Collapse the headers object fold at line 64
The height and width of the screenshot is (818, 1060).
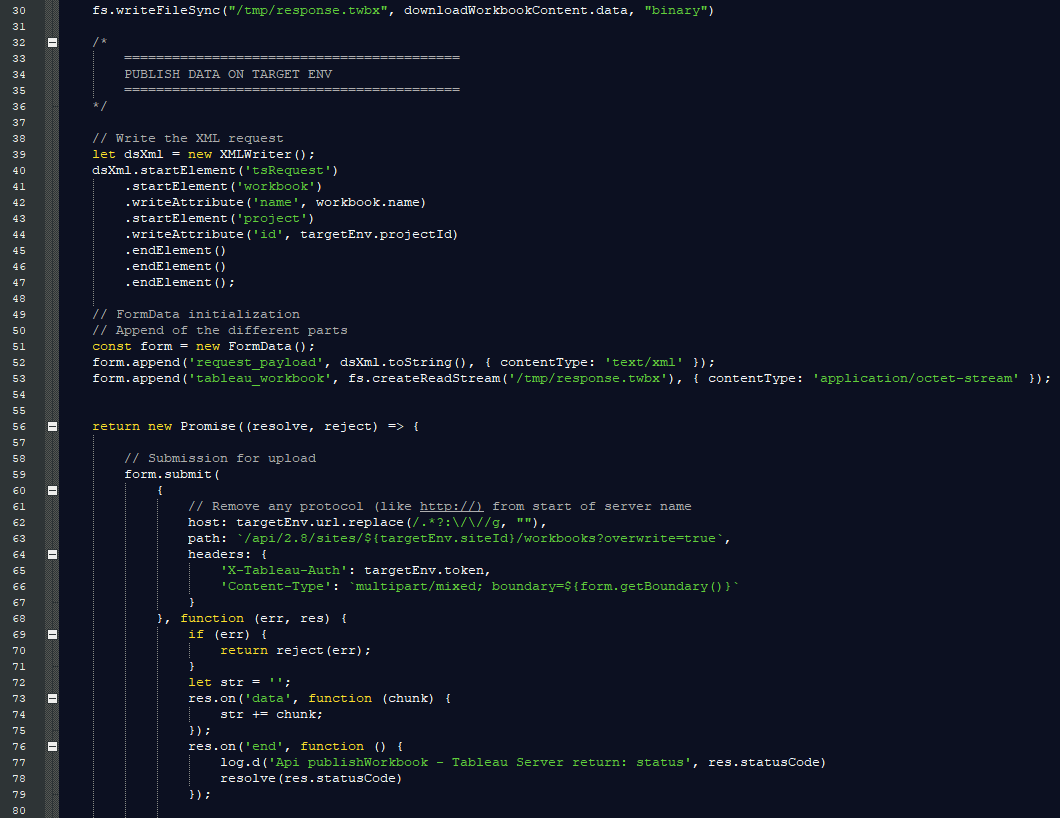(52, 554)
